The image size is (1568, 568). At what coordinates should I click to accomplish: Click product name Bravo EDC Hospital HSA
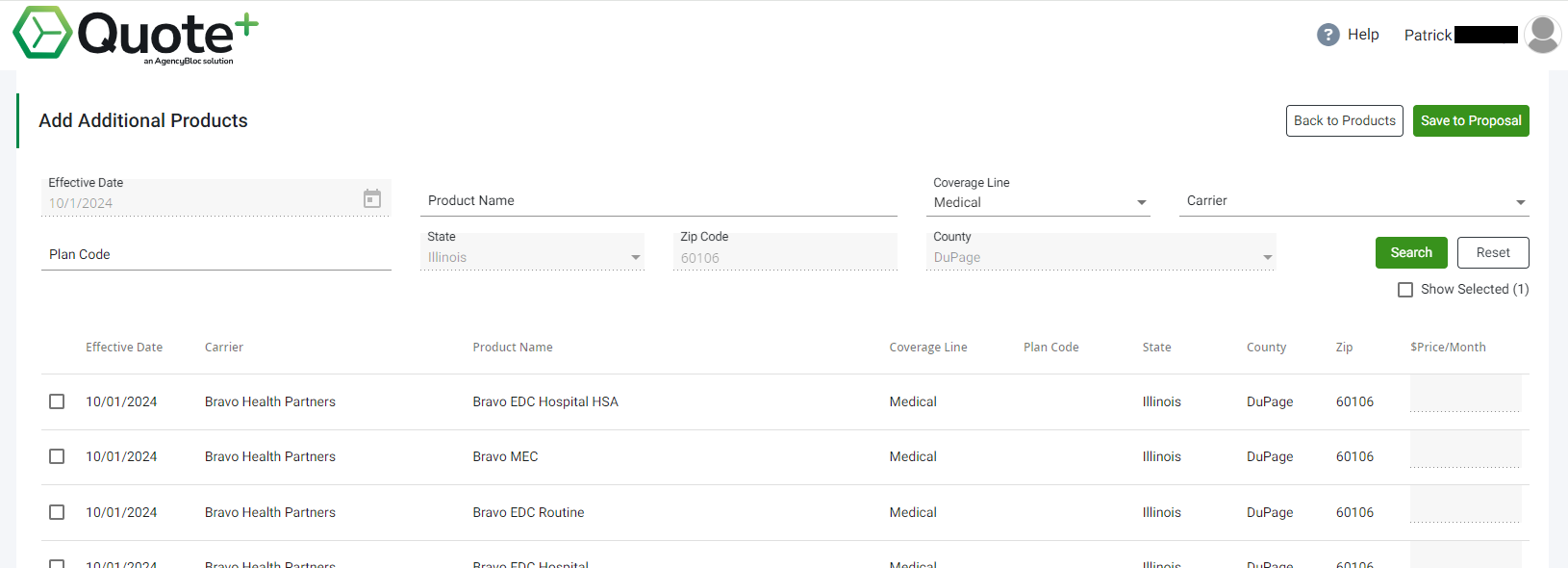coord(545,401)
